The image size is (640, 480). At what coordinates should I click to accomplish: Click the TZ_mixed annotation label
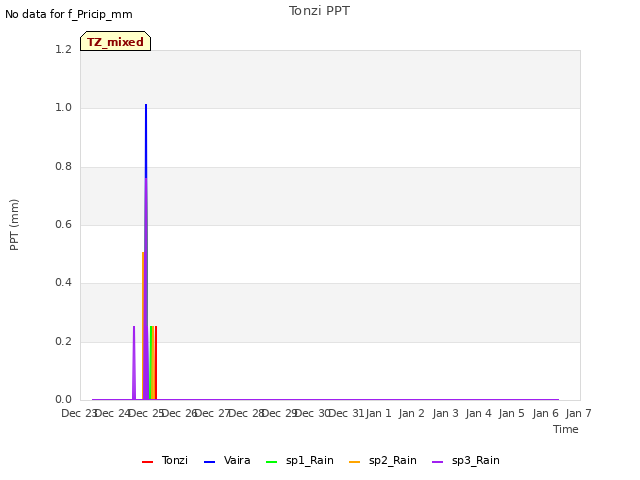116,42
